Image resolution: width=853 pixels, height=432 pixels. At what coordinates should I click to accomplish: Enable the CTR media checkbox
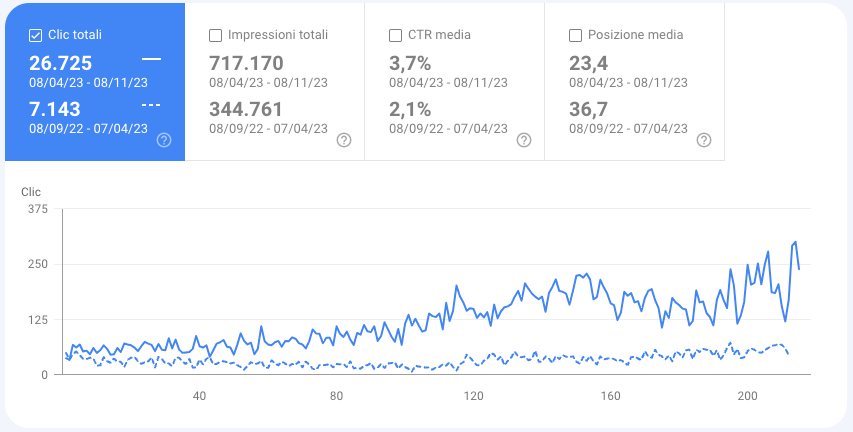pyautogui.click(x=395, y=35)
